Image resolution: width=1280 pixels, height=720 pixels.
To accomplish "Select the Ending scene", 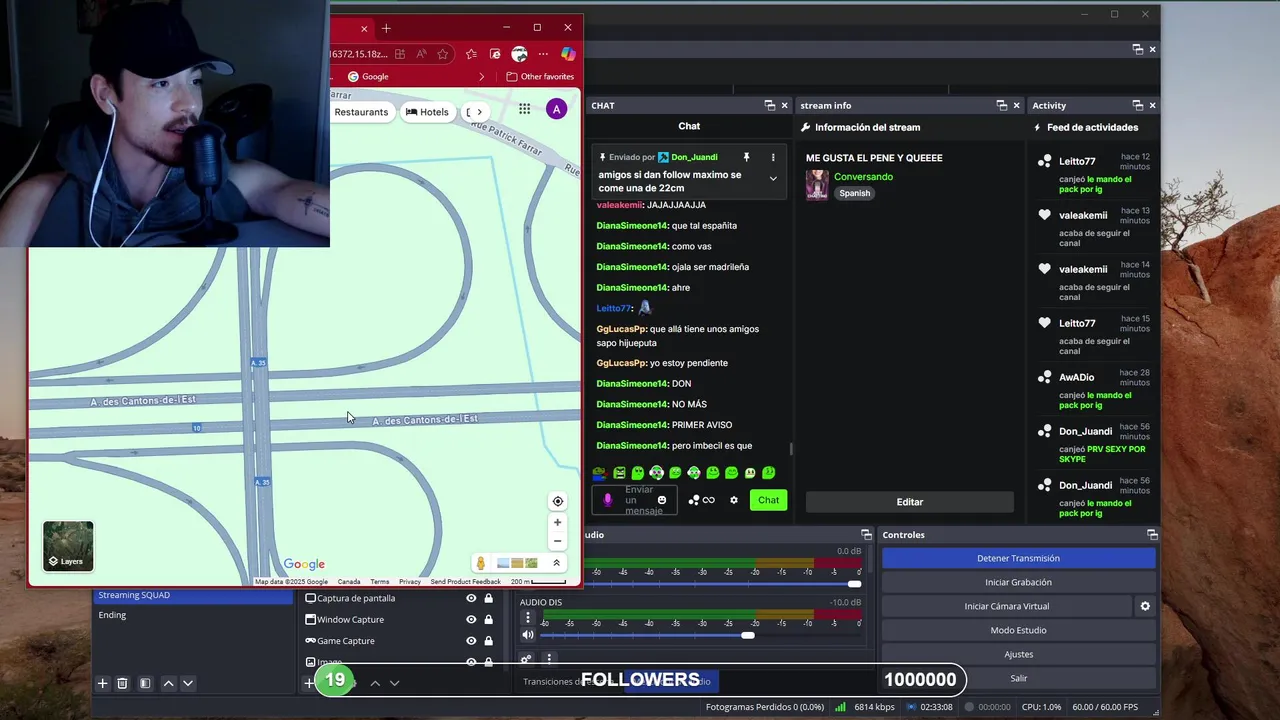I will (194, 615).
